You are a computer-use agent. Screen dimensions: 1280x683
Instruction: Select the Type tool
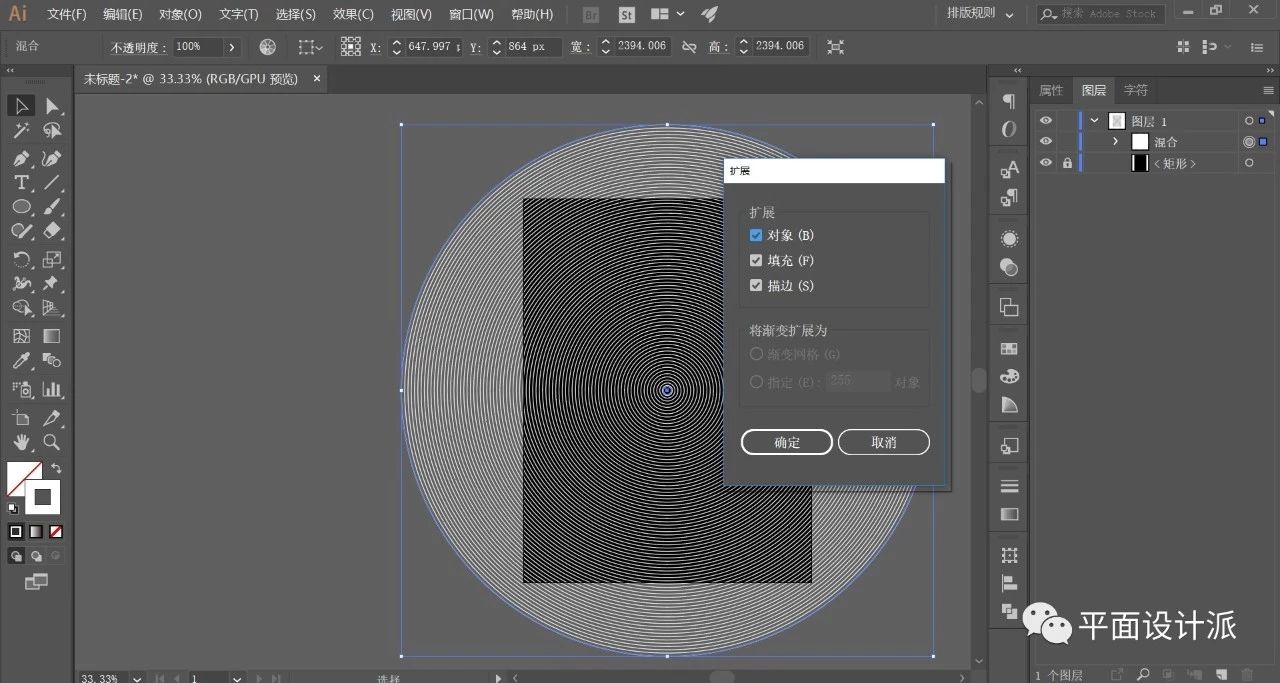tap(21, 182)
